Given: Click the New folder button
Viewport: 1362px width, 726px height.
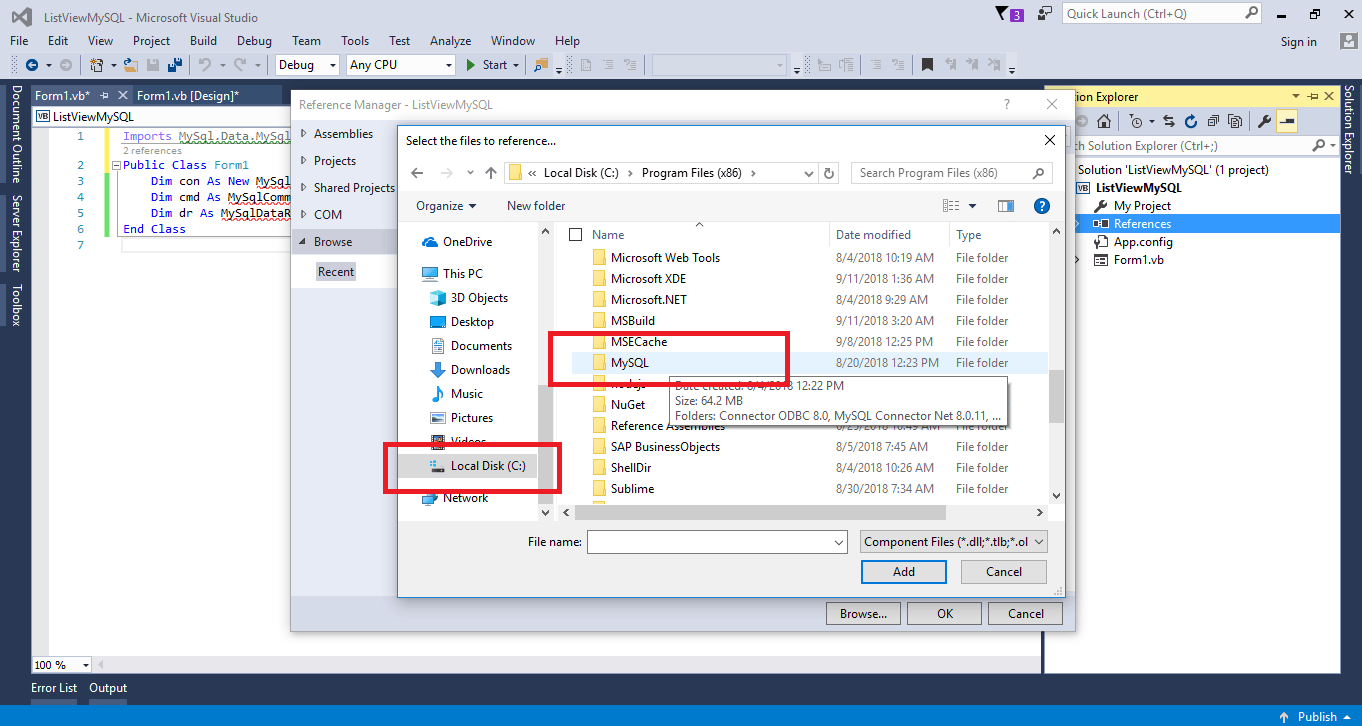Looking at the screenshot, I should point(536,206).
